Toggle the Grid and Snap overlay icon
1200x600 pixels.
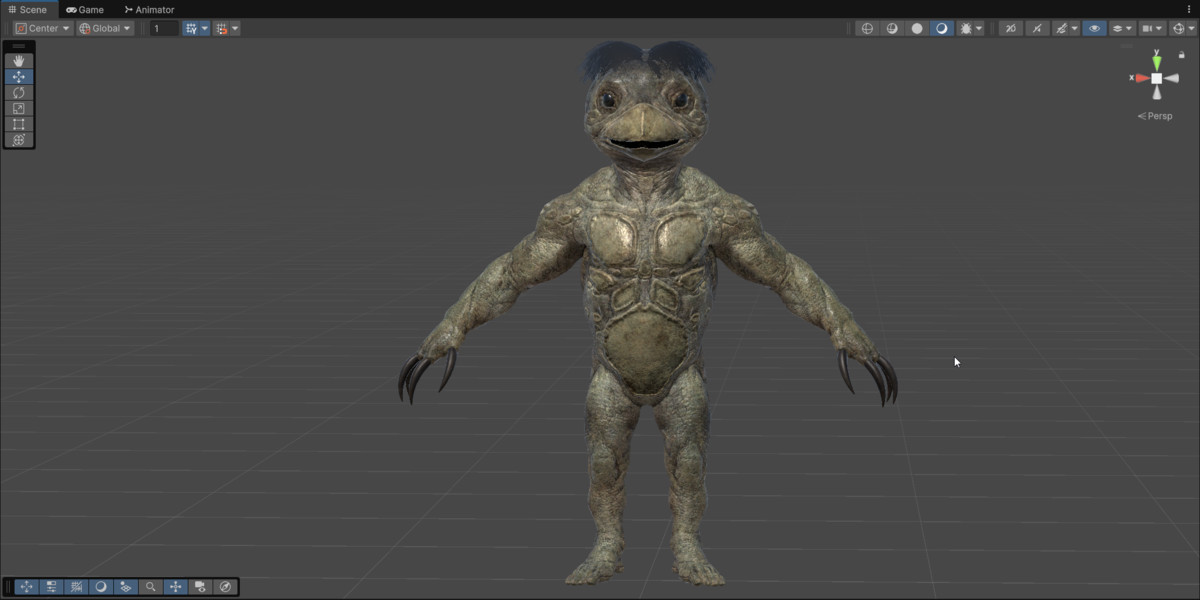pyautogui.click(x=76, y=587)
